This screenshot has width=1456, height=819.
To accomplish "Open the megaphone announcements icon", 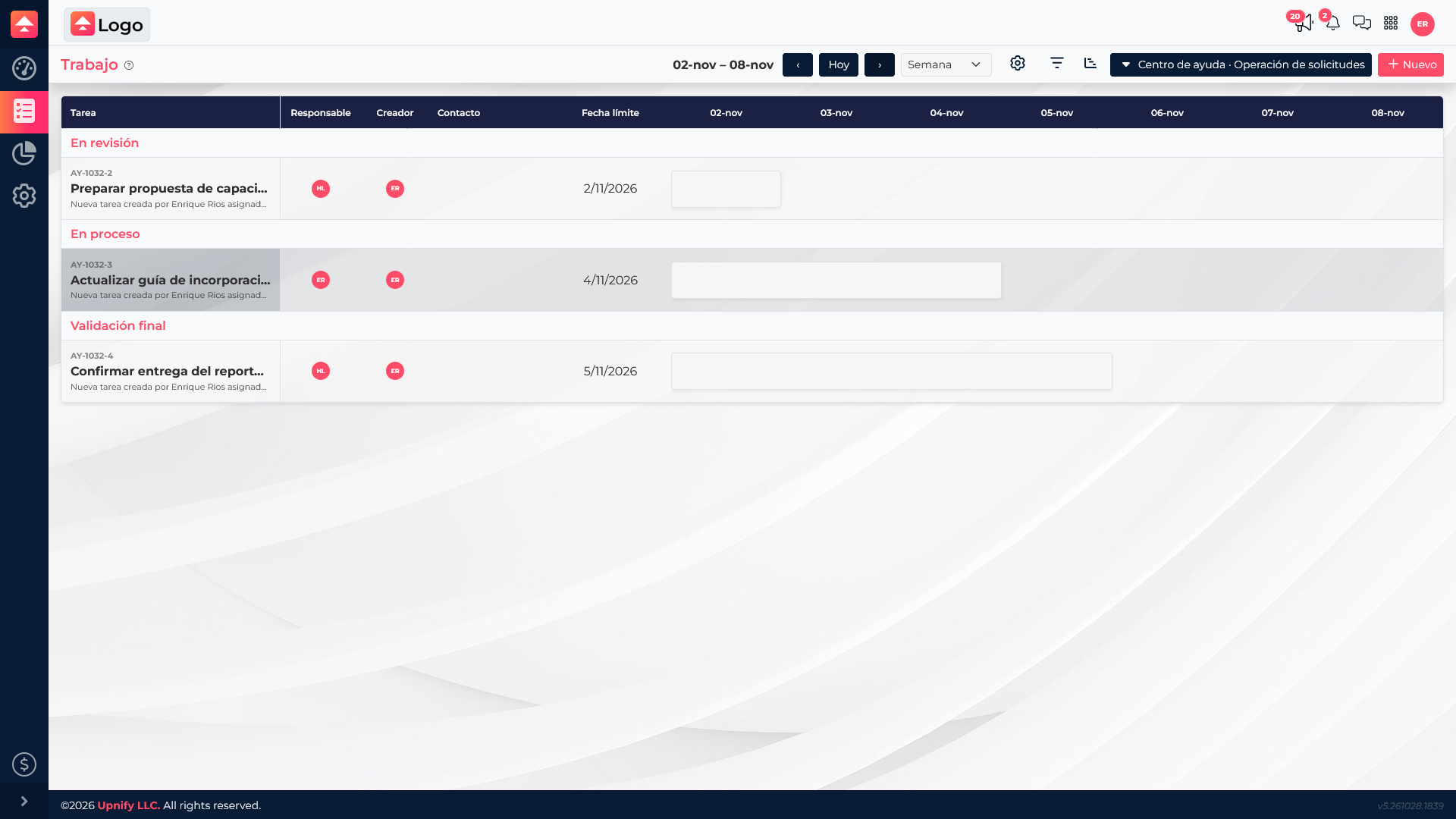I will pos(1303,24).
